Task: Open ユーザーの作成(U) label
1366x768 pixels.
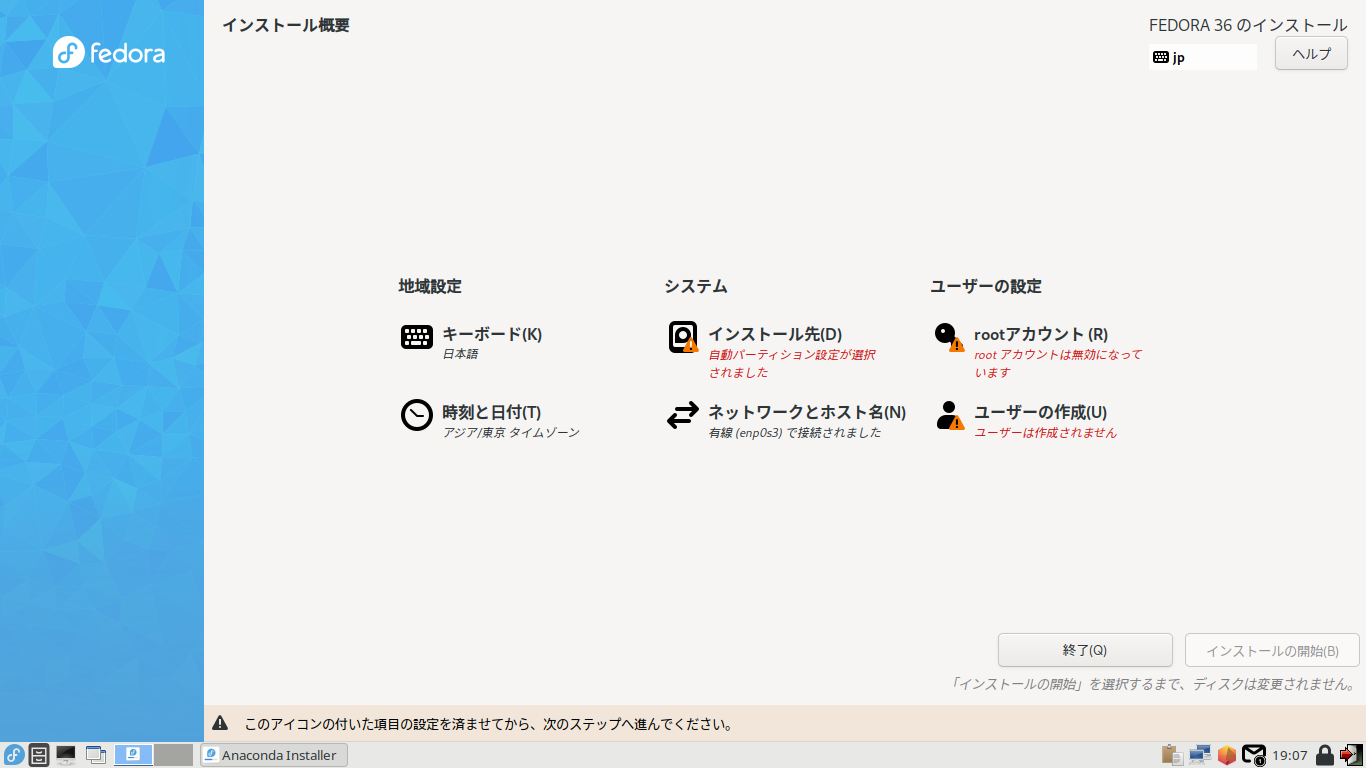Action: click(1040, 412)
